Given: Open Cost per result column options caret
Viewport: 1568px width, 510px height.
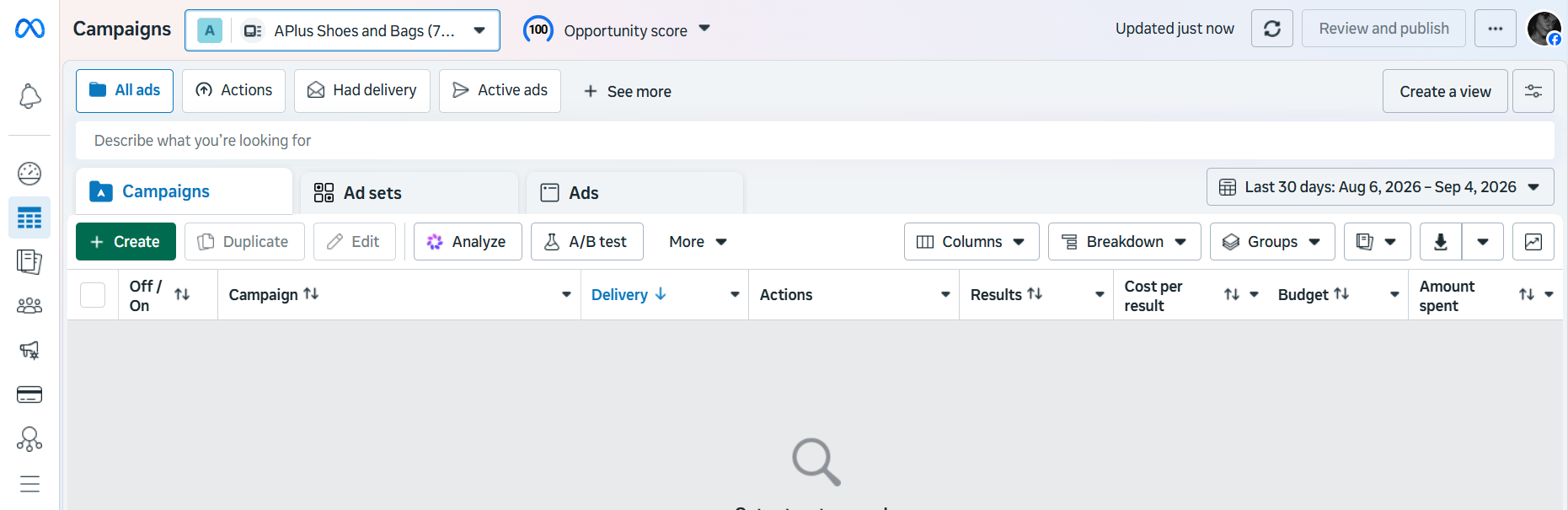Looking at the screenshot, I should coord(1254,294).
